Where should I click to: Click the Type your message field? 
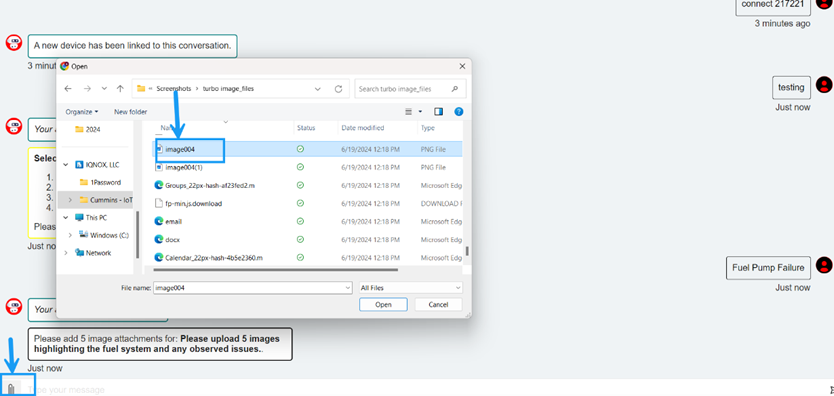pyautogui.click(x=426, y=390)
